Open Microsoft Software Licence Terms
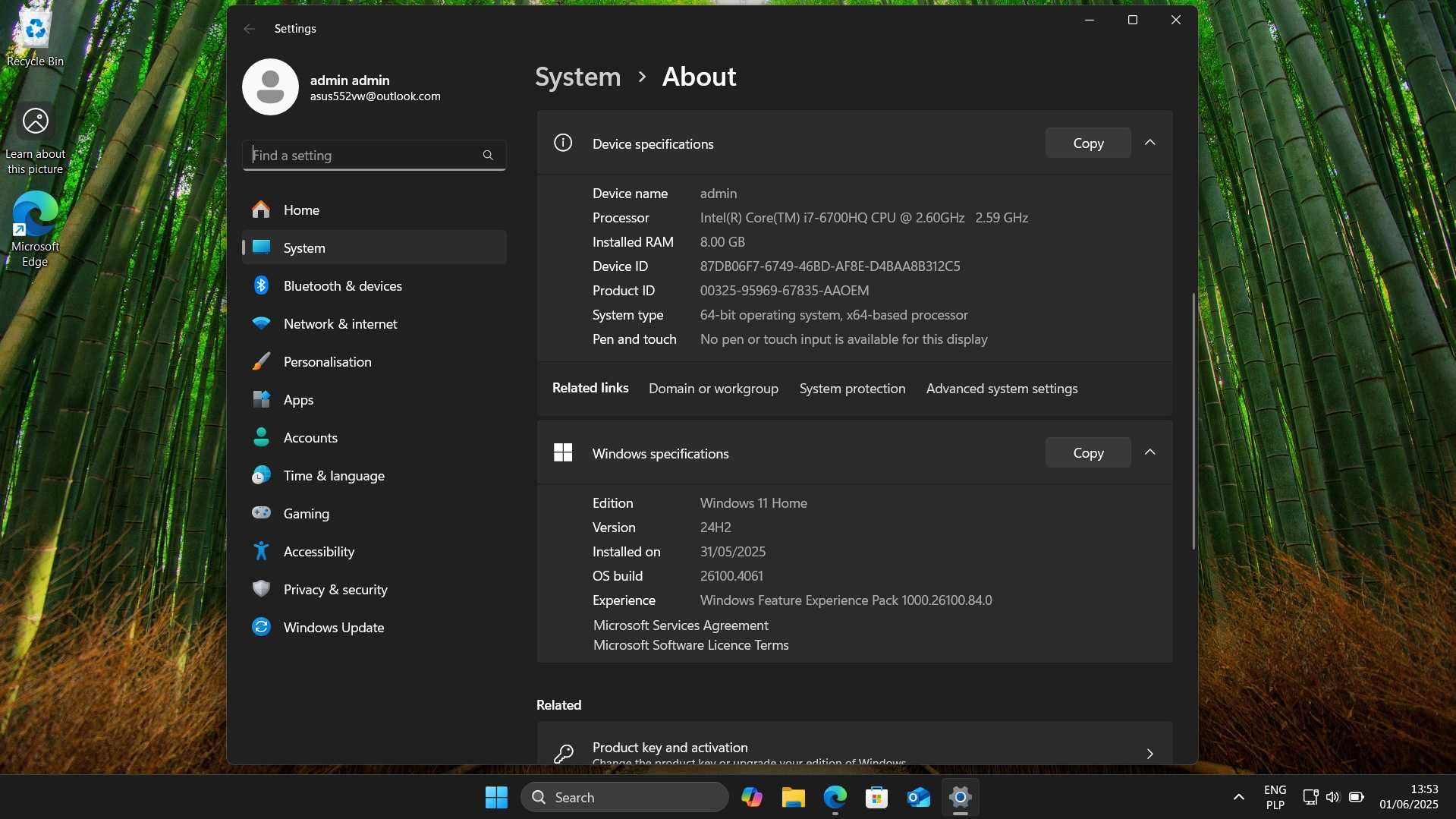1456x819 pixels. click(690, 644)
